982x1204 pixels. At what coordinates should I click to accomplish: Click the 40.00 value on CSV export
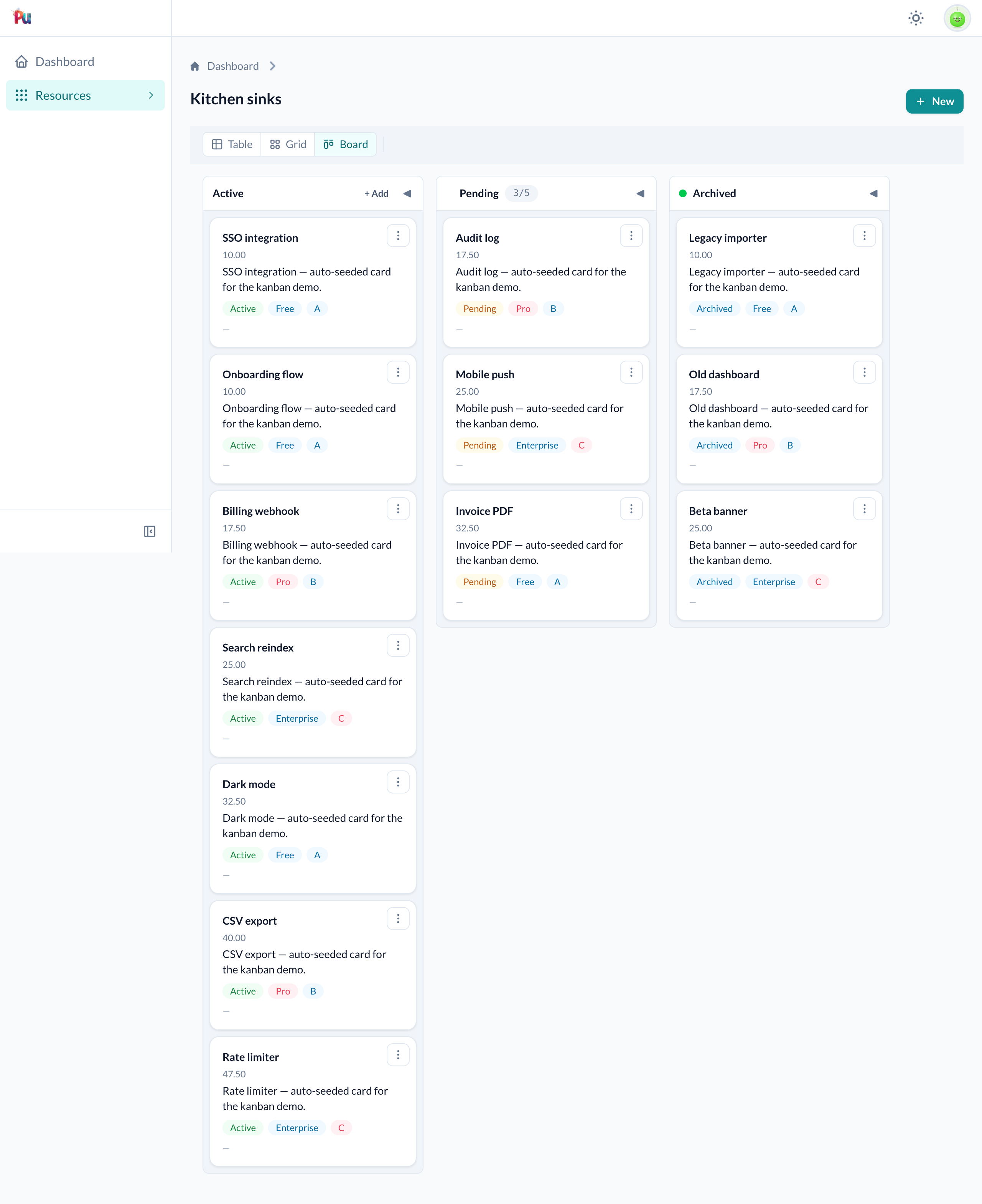(234, 938)
